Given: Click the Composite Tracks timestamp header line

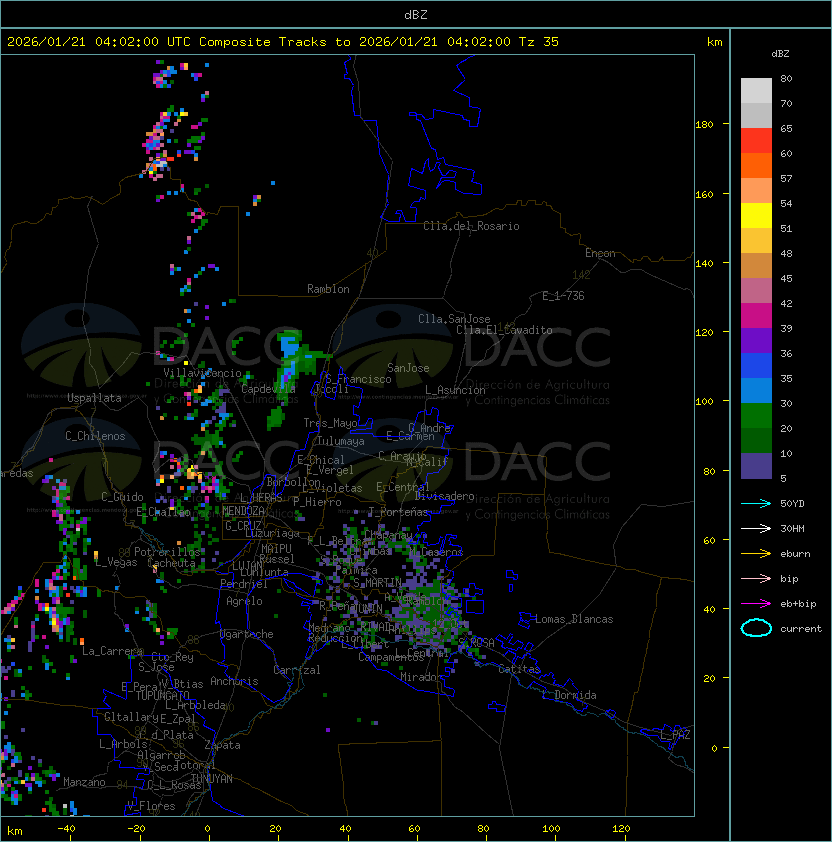Looking at the screenshot, I should click(283, 42).
